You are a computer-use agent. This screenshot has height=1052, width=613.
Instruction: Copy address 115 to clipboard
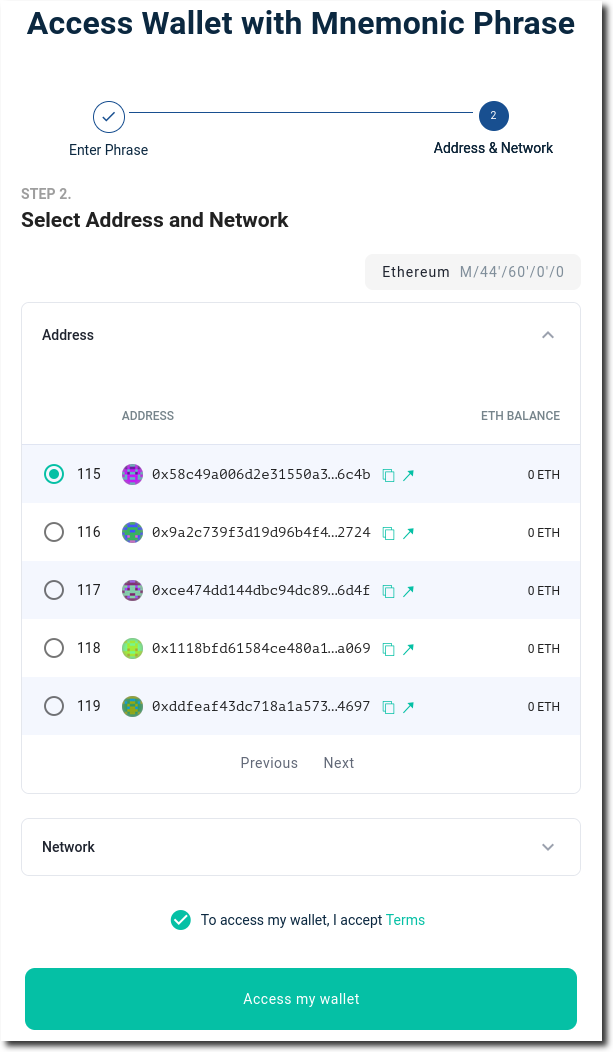tap(388, 475)
